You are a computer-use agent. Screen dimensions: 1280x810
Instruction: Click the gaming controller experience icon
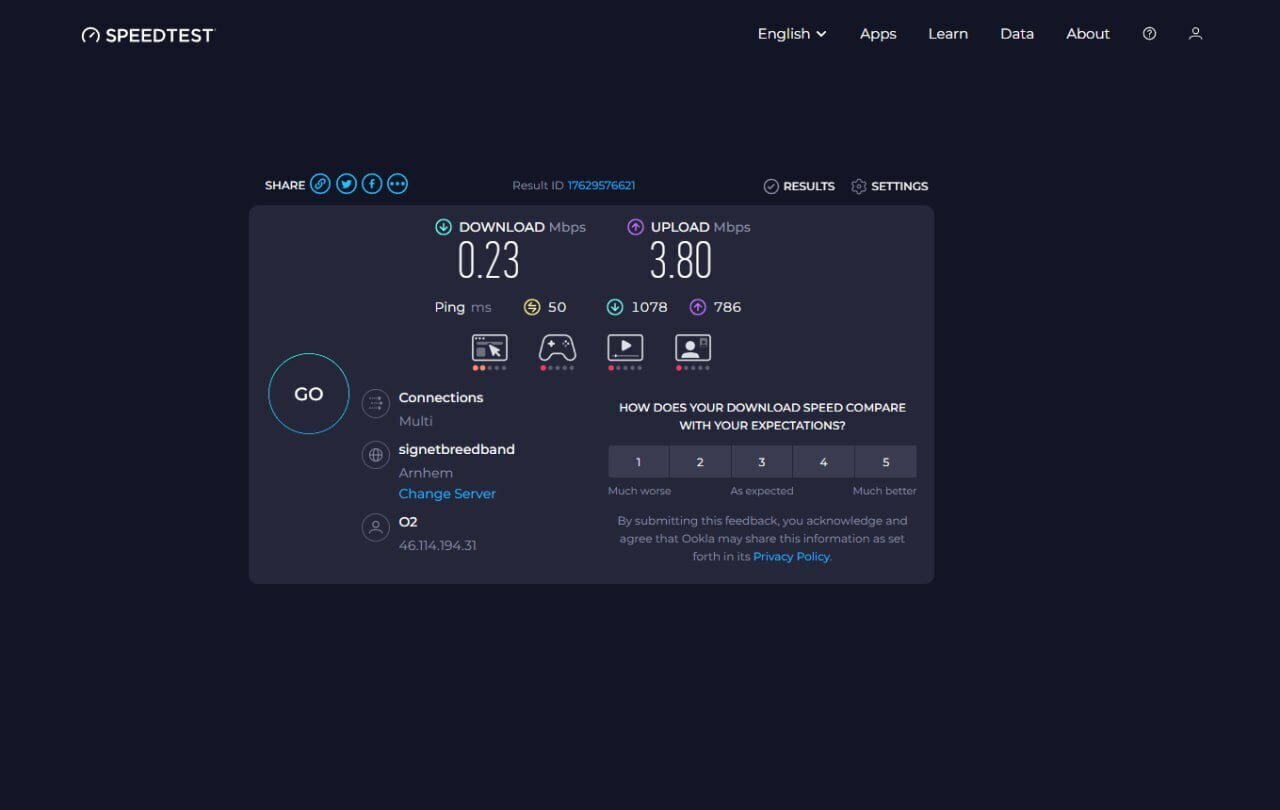click(x=557, y=348)
